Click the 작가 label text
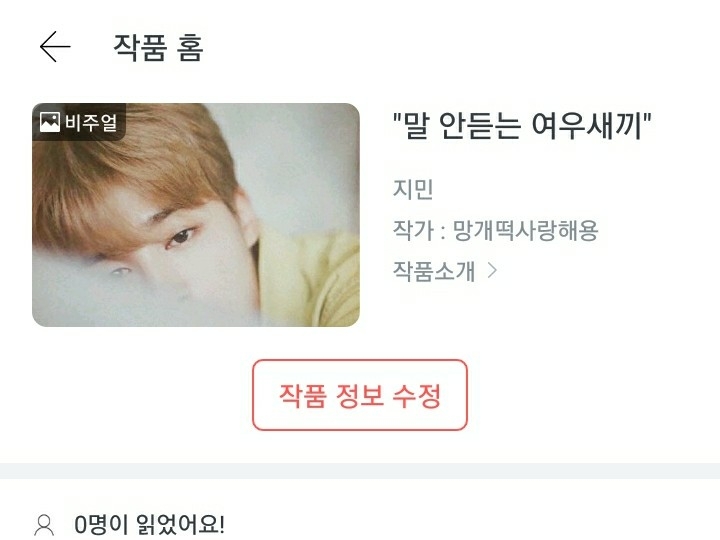This screenshot has height=540, width=720. [413, 230]
